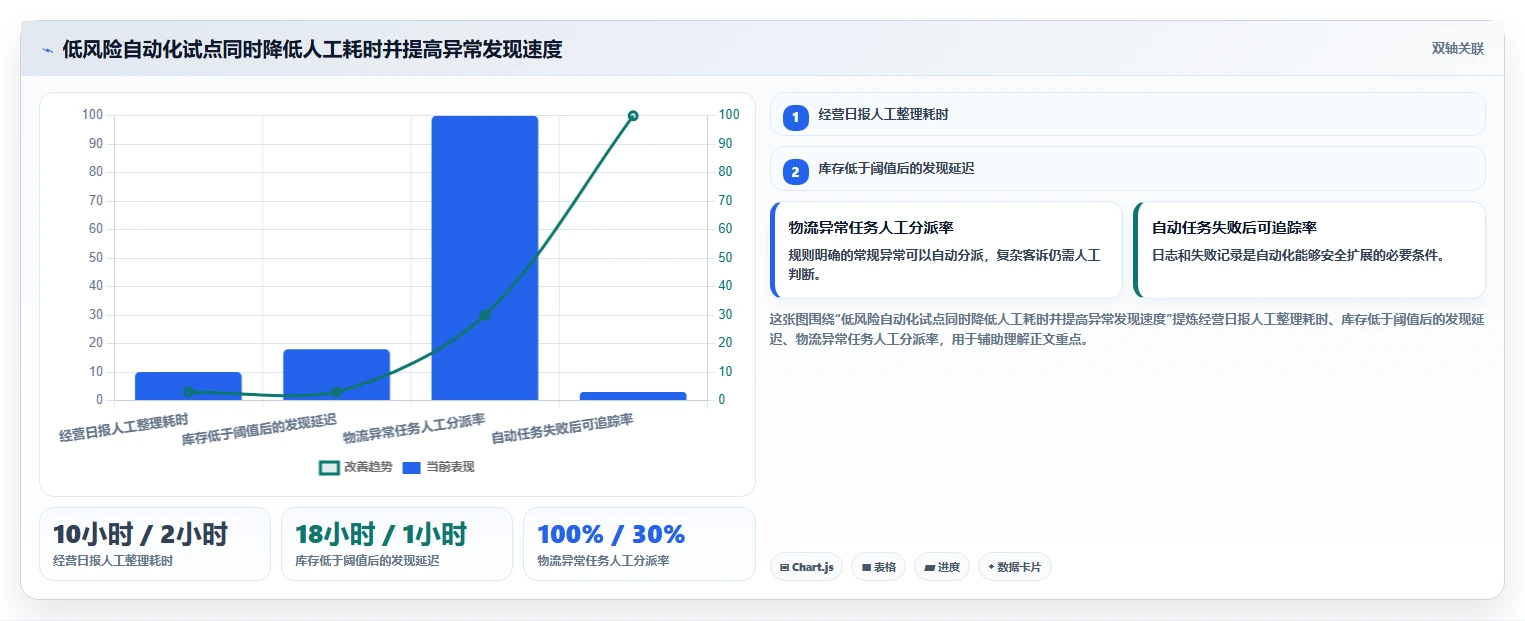
Task: Click x-axis label 库存低于阈值后的发现延迟
Action: [259, 429]
